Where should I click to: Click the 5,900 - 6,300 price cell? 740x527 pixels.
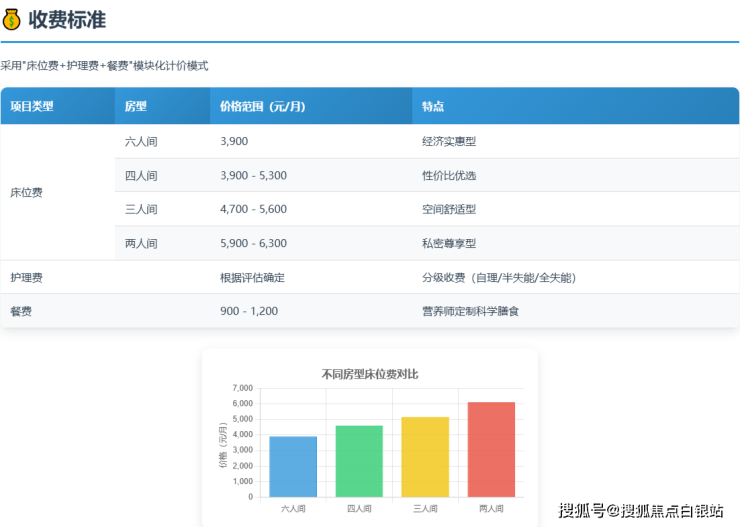point(253,243)
